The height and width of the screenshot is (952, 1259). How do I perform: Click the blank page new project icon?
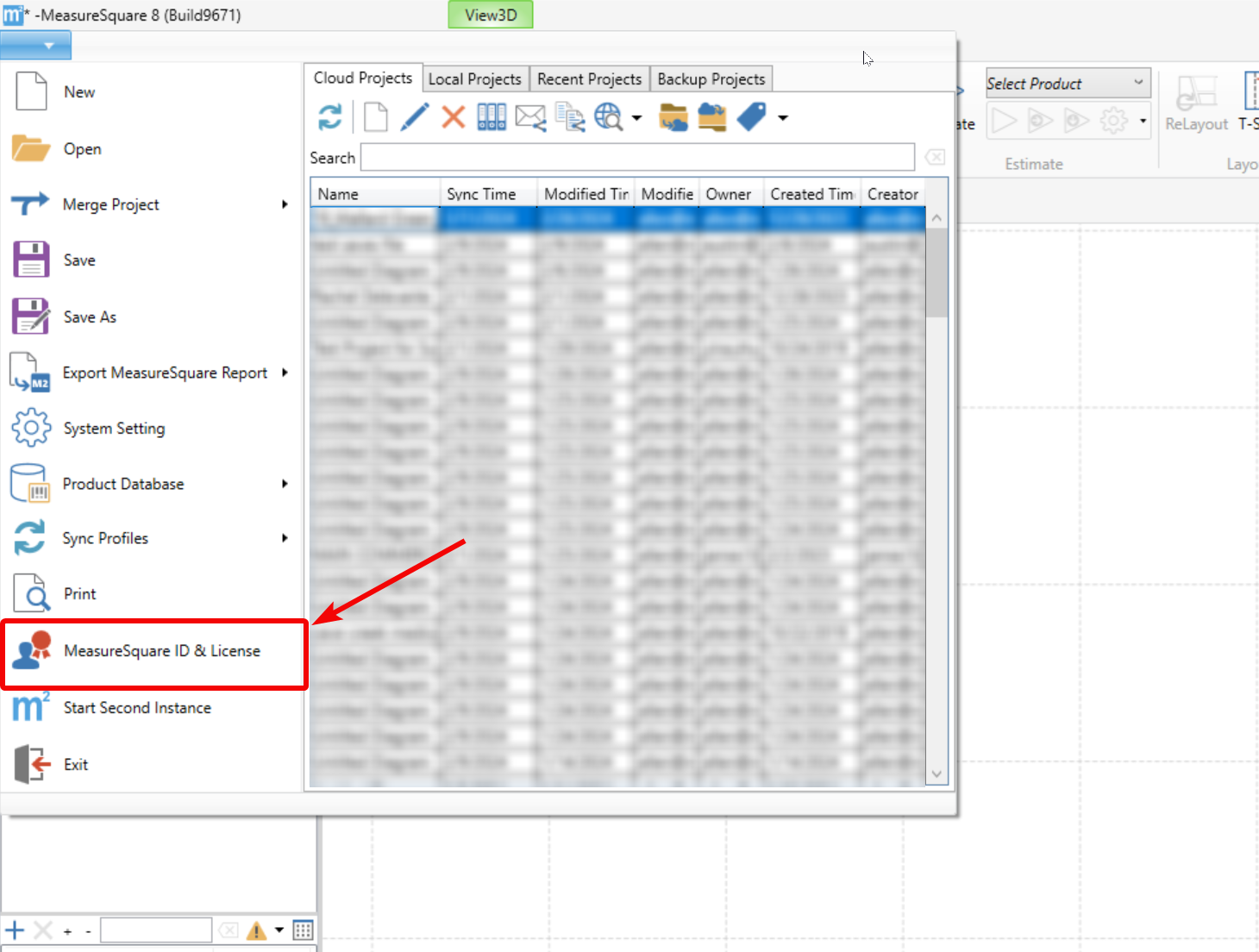[x=375, y=116]
